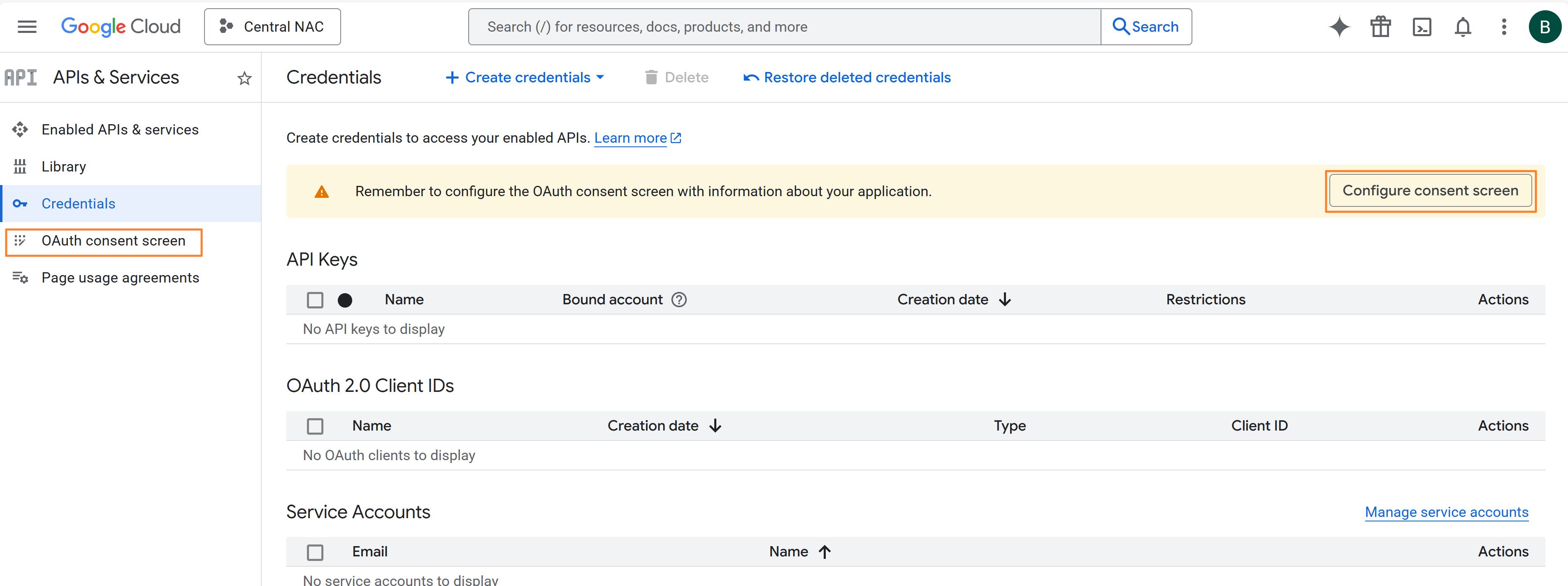Screen dimensions: 1568x586
Task: Click the OAuth consent screen dots icon
Action: [20, 241]
